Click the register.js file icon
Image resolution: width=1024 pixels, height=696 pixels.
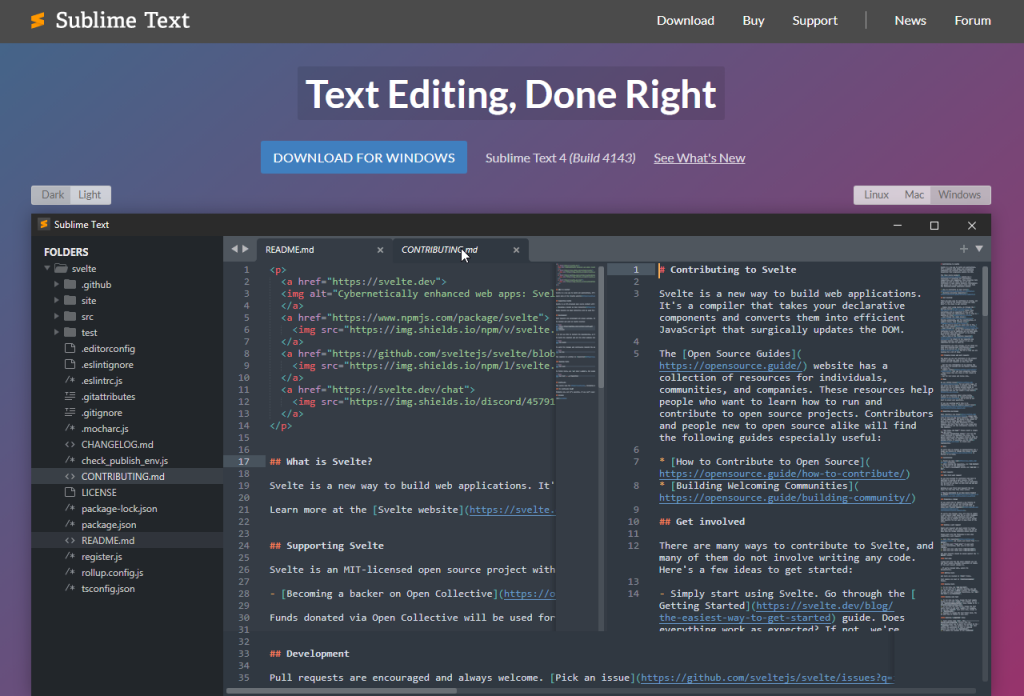[x=70, y=556]
